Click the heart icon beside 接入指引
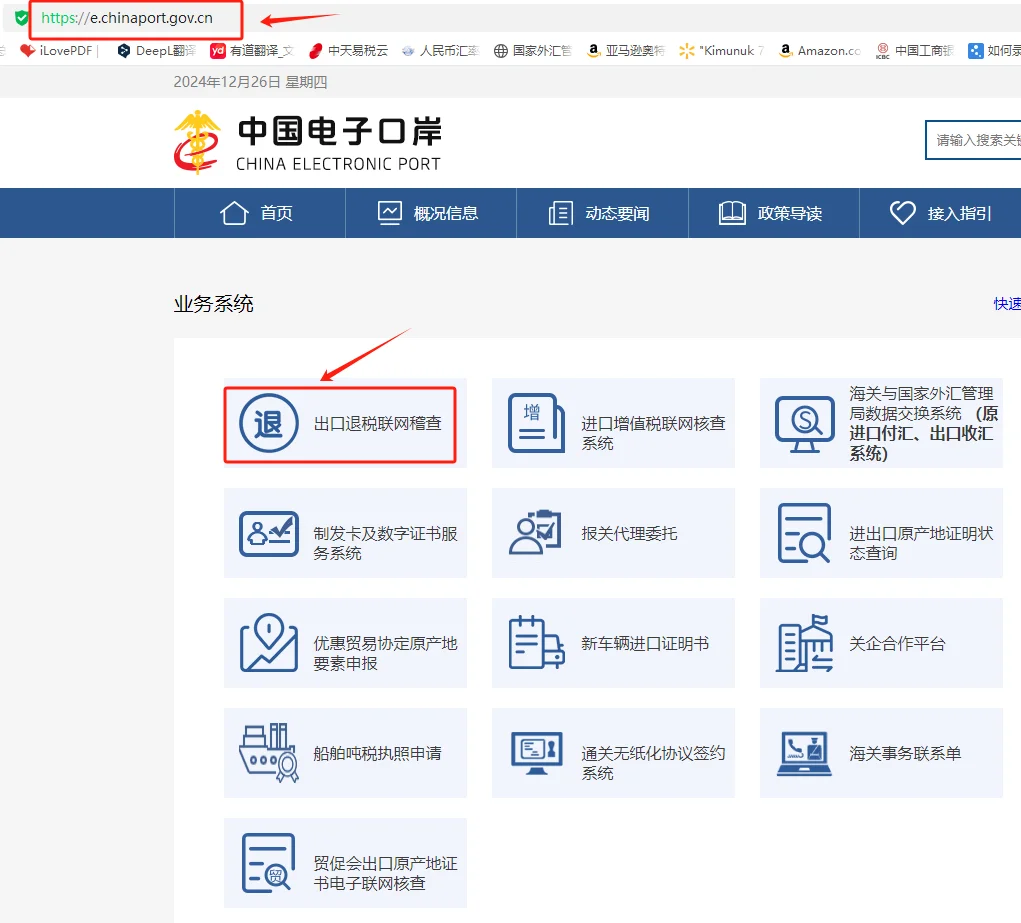Viewport: 1021px width, 923px height. [902, 212]
